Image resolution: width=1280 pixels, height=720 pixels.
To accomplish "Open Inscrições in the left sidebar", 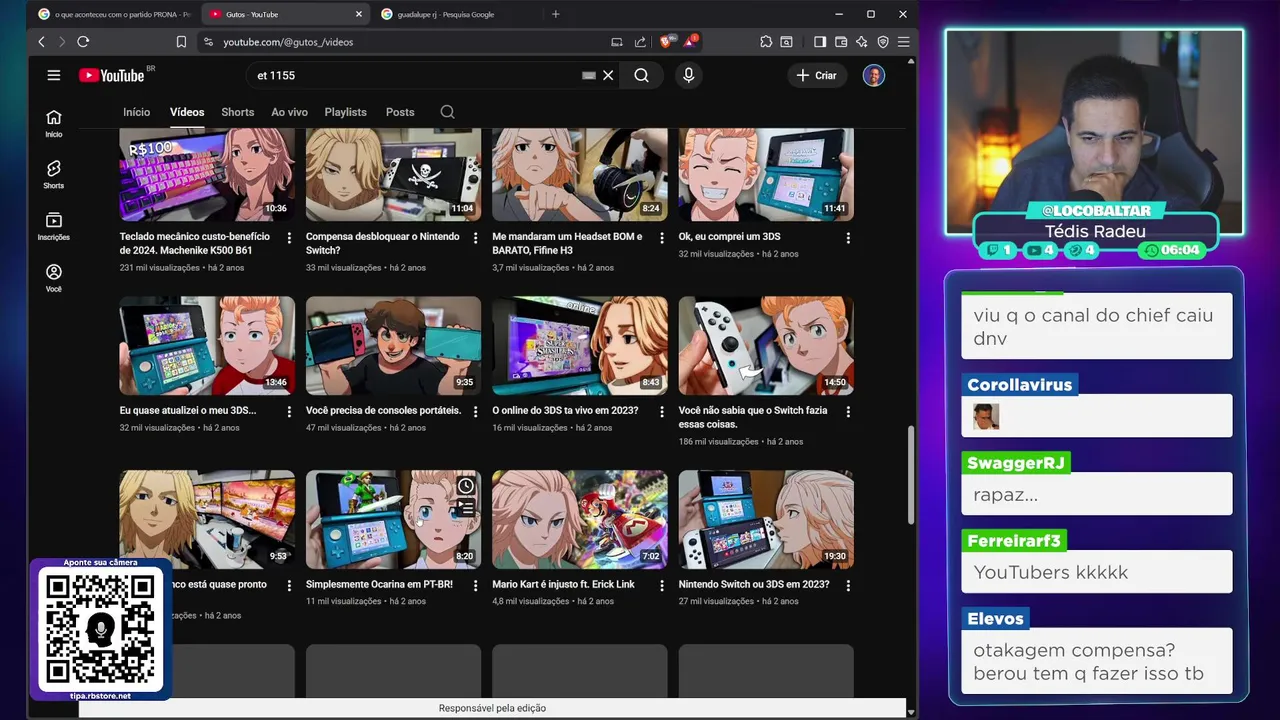I will tap(54, 227).
